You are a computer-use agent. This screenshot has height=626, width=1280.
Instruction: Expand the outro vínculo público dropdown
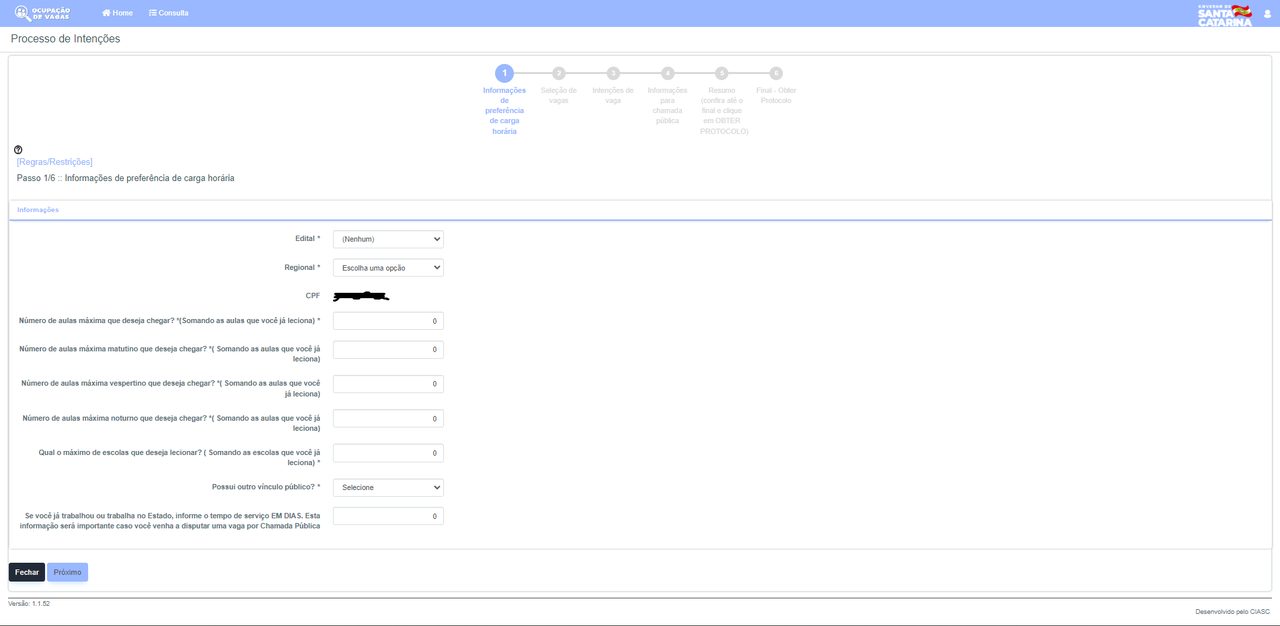tap(388, 487)
